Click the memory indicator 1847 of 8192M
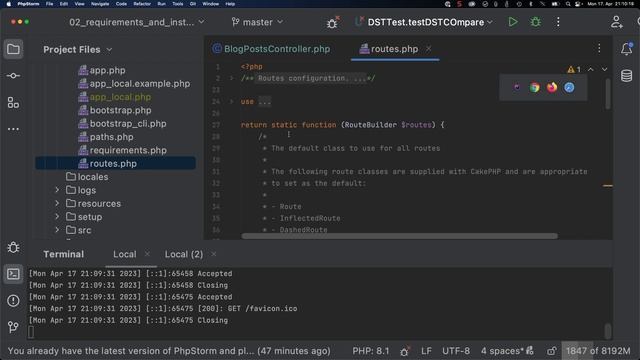The width and height of the screenshot is (640, 360). pyautogui.click(x=598, y=351)
